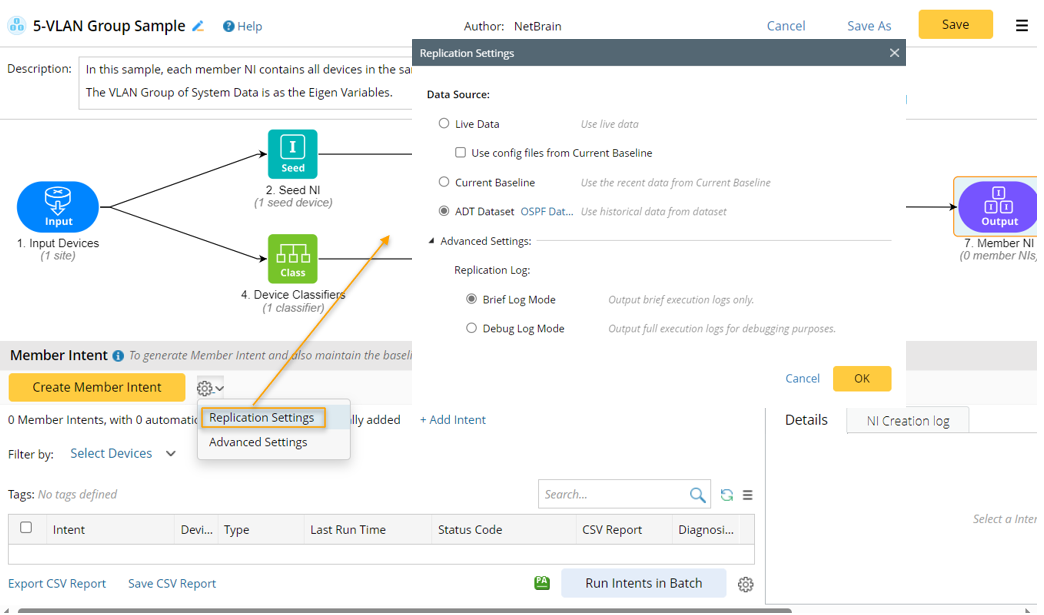Image resolution: width=1044 pixels, height=615 pixels.
Task: Select Debug Log Mode option
Action: (472, 328)
